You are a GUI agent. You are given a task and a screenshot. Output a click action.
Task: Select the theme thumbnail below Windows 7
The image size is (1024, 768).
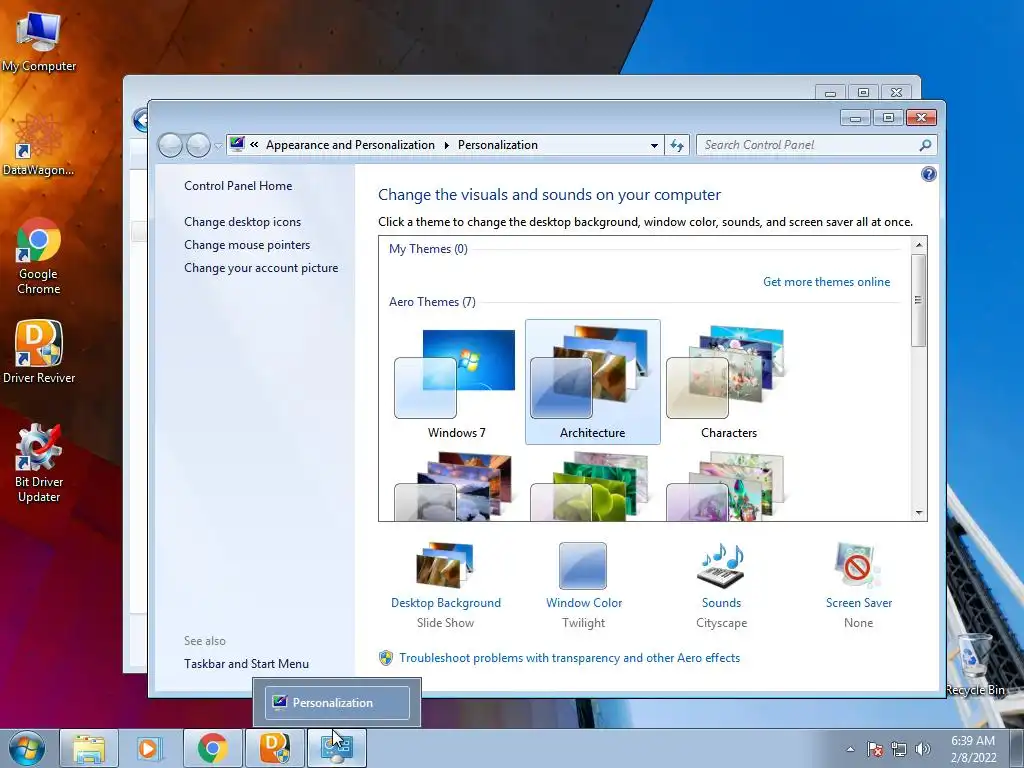(x=454, y=487)
